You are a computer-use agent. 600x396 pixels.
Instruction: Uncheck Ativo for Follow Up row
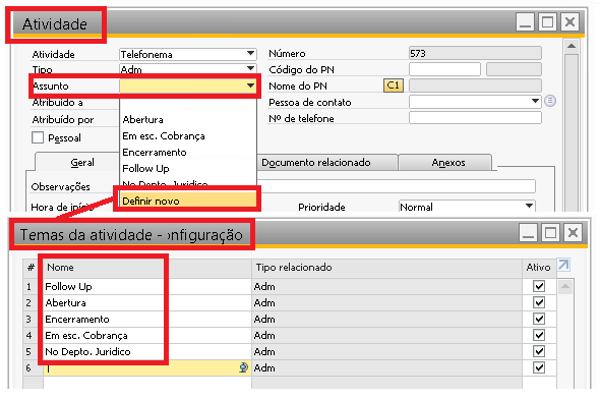pos(539,286)
